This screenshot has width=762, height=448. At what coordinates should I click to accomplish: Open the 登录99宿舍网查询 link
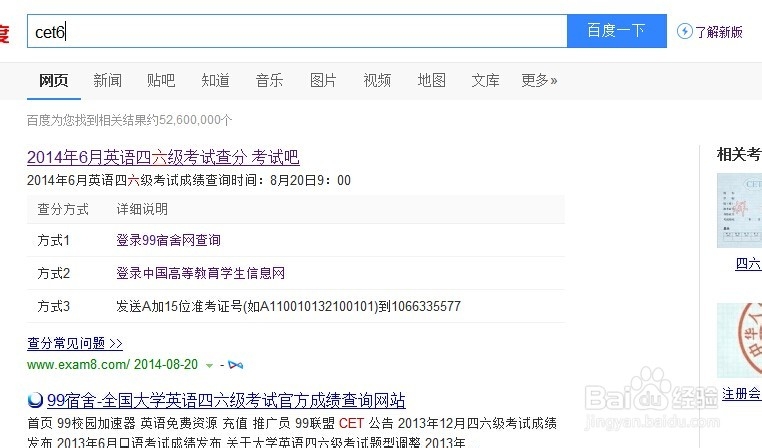tap(168, 240)
